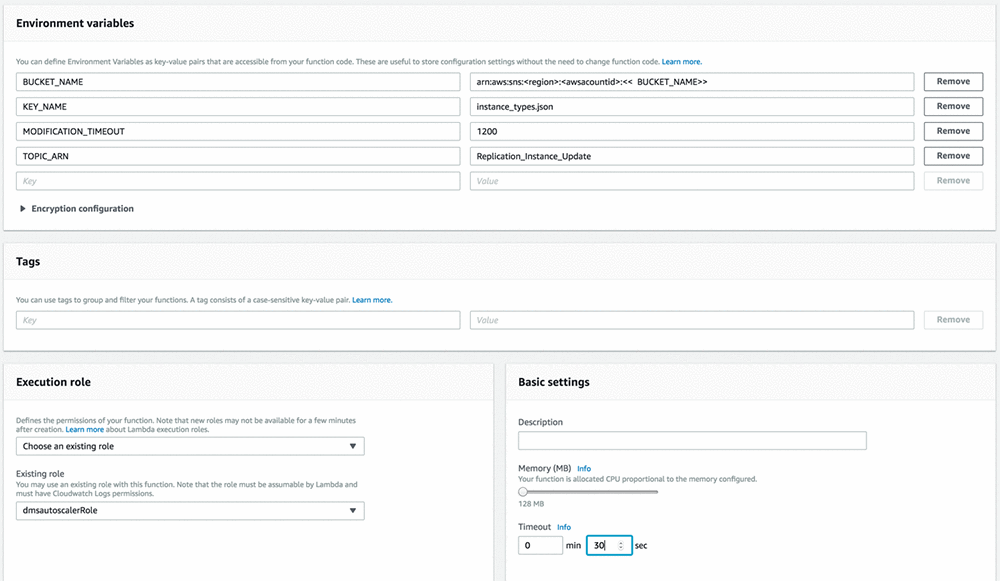The image size is (1000, 581).
Task: Click the empty environment variable Key field
Action: point(238,181)
